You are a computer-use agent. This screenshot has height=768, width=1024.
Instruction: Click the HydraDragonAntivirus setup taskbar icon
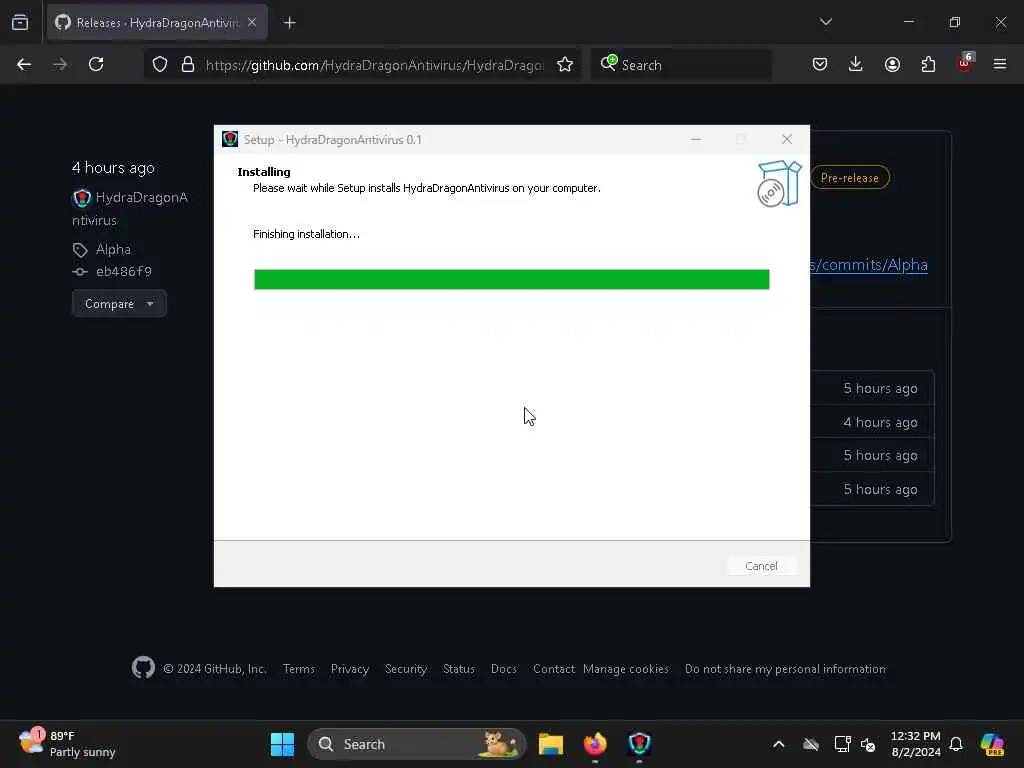639,744
